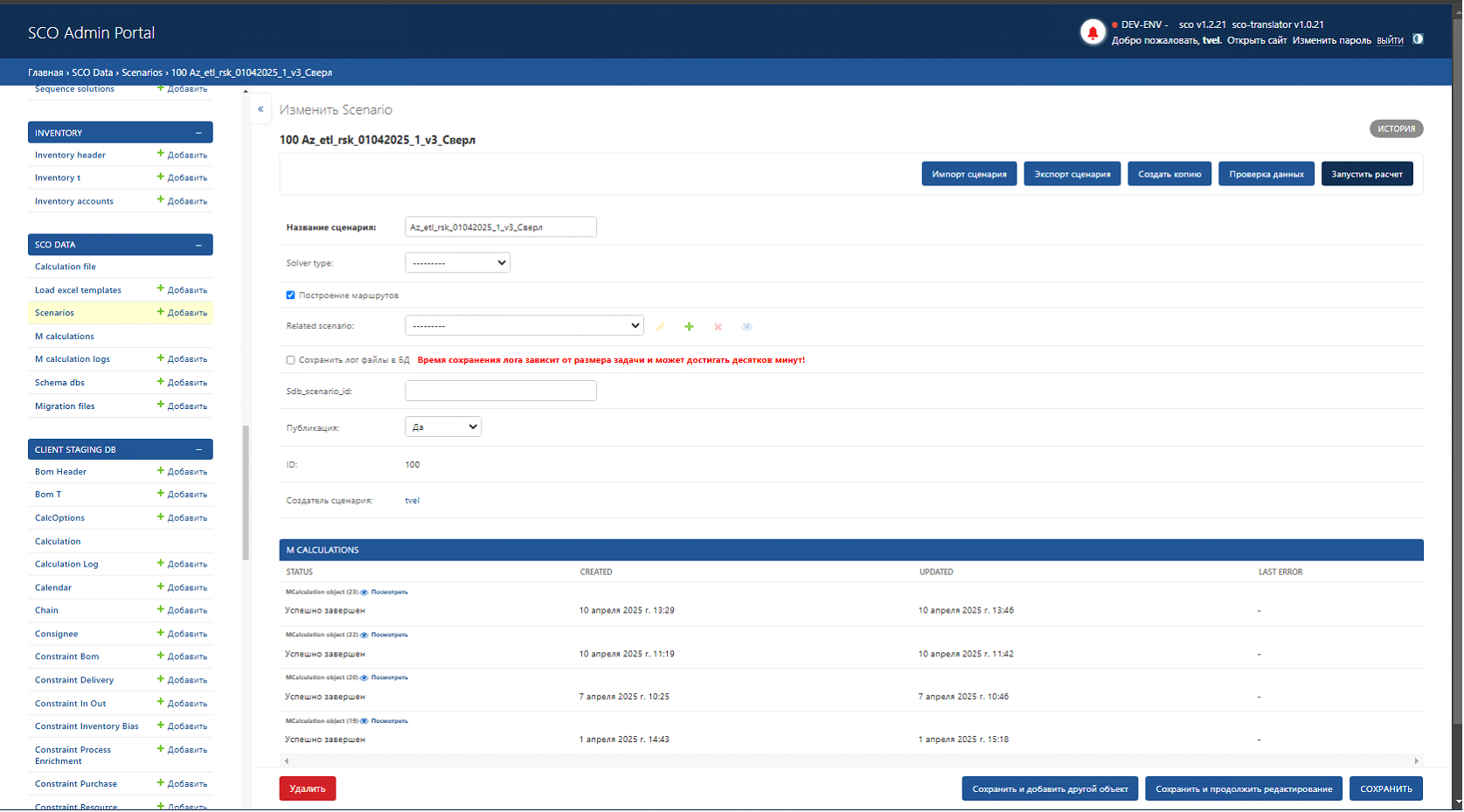Screen dimensions: 1464x812
Task: View the selected Related scenario via eye icon
Action: point(746,327)
